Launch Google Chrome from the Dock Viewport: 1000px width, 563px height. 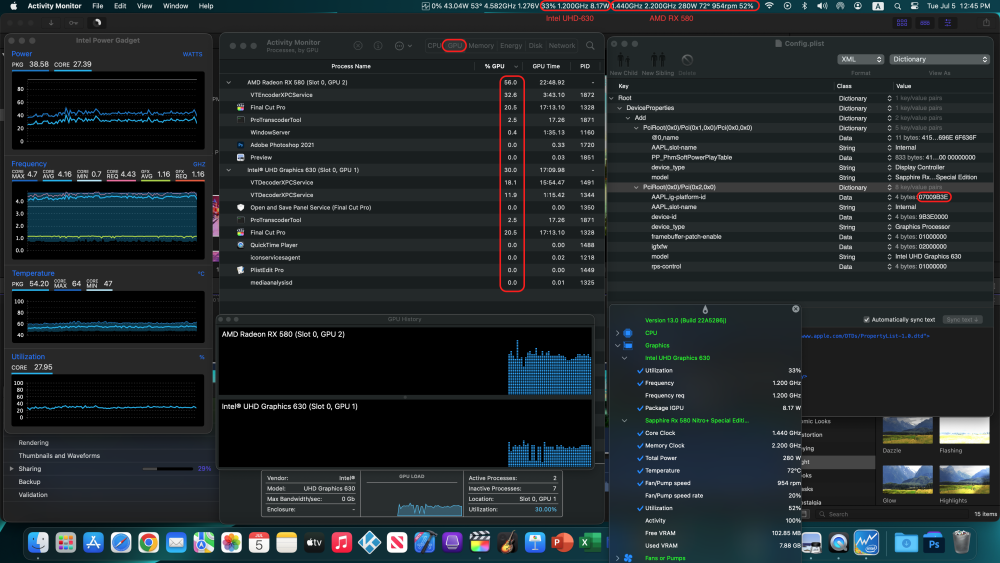click(x=149, y=543)
